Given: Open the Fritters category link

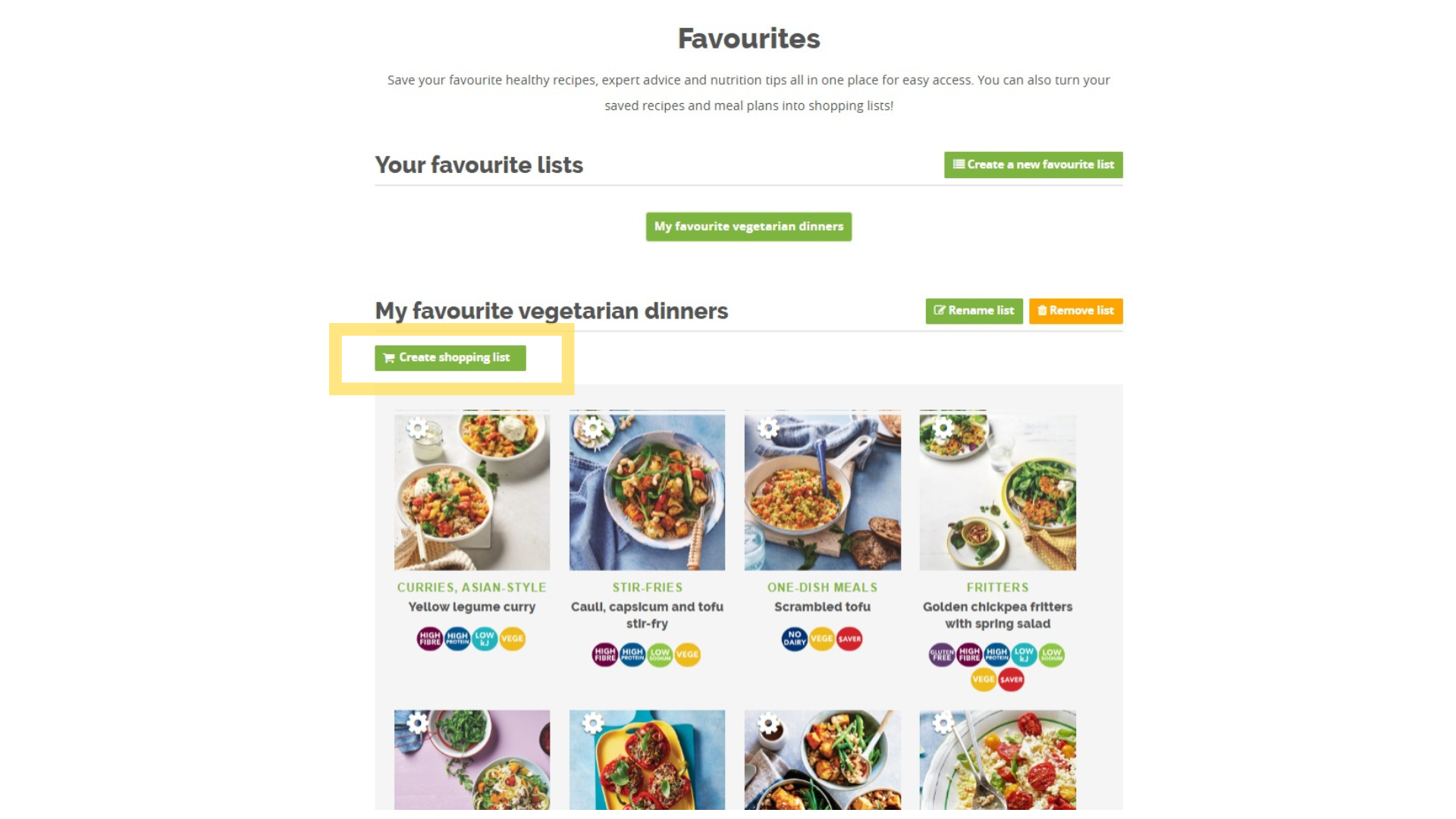Looking at the screenshot, I should (997, 588).
